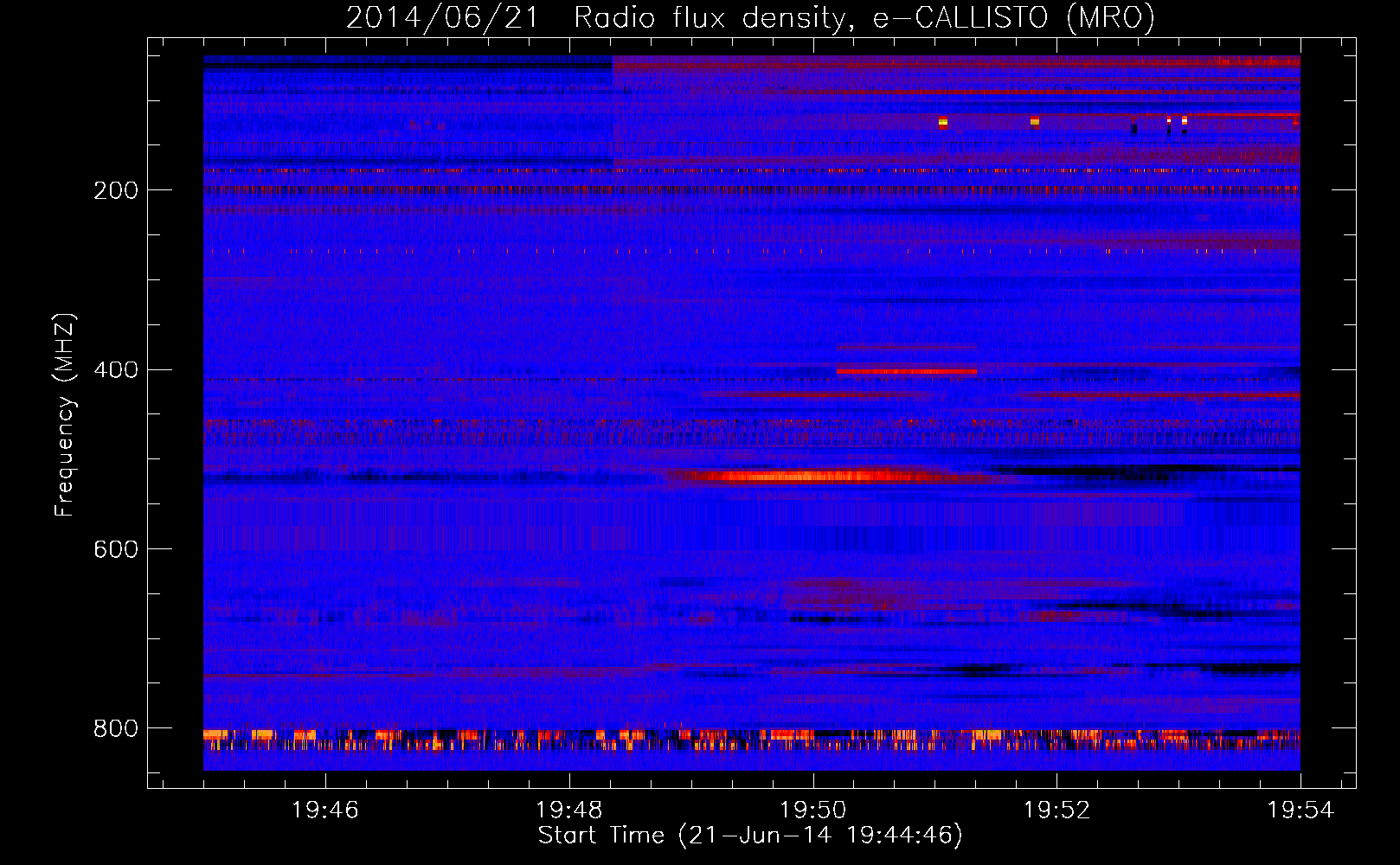Click the 'Frequency (MHZ)' axis label

pyautogui.click(x=65, y=414)
